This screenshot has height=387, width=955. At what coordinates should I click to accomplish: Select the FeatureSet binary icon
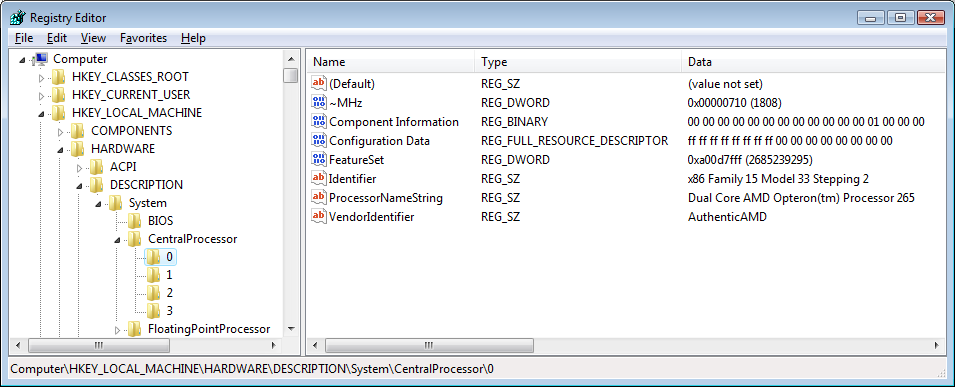coord(319,160)
